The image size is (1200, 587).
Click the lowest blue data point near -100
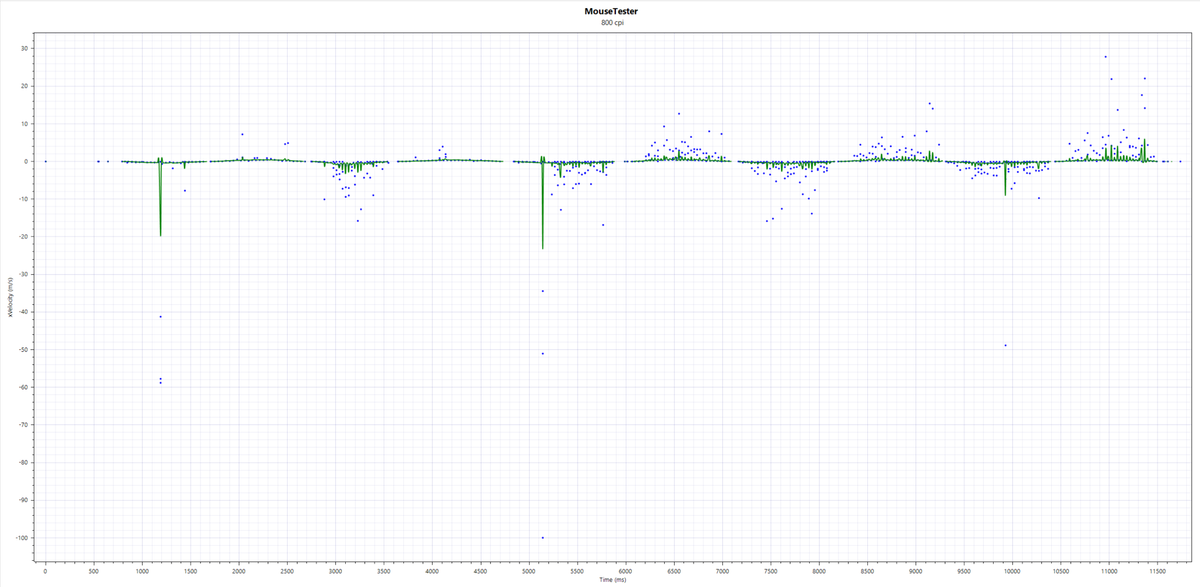click(542, 538)
